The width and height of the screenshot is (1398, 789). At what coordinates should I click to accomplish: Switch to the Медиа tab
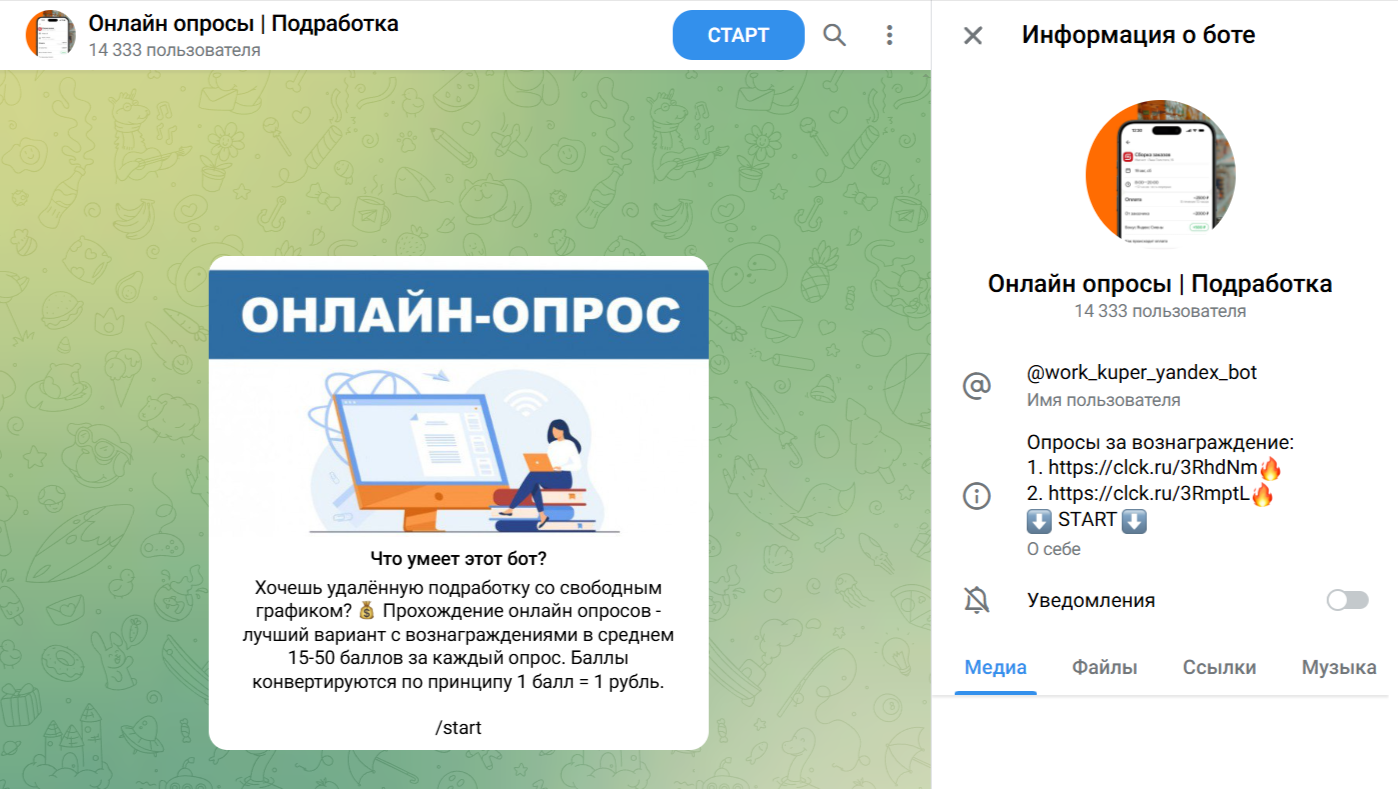(995, 668)
